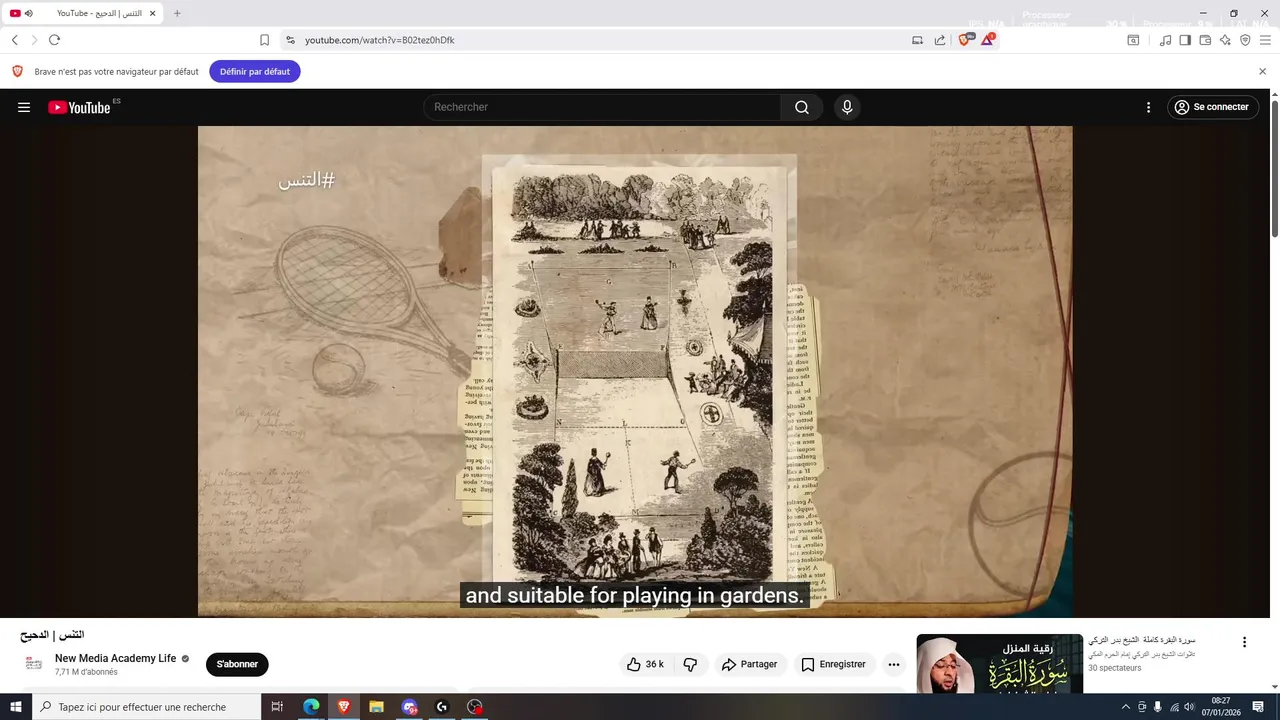Close the YouTube browser tab

pos(152,13)
